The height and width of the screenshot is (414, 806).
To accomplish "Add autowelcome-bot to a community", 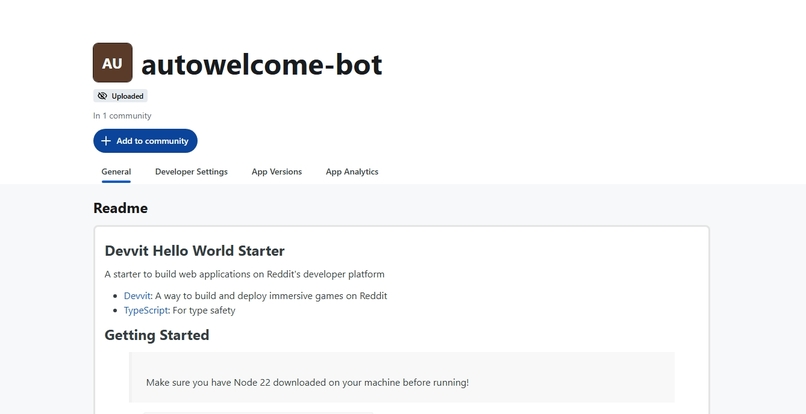I will pos(145,141).
